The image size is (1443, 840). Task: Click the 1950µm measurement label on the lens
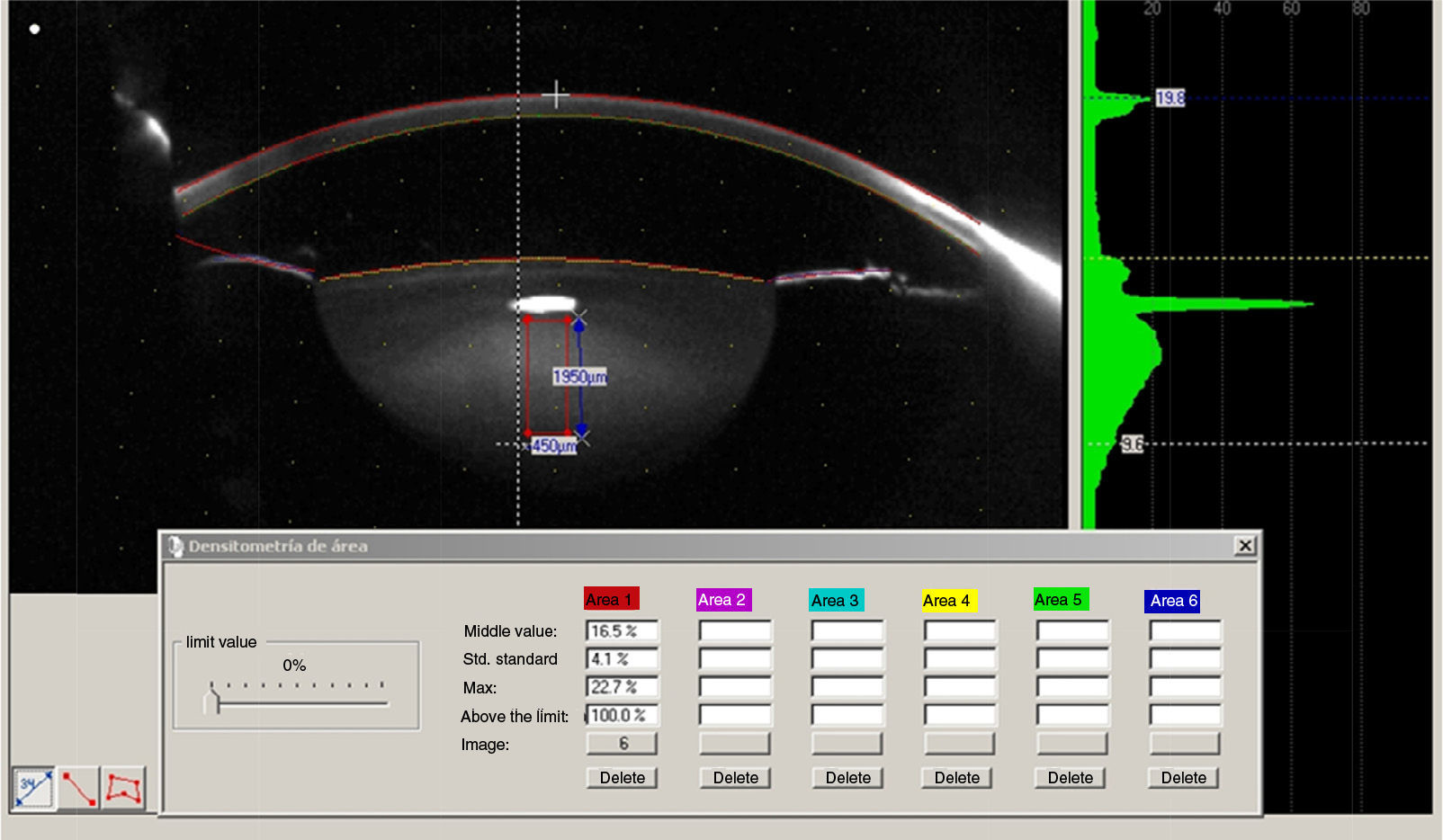[x=579, y=377]
